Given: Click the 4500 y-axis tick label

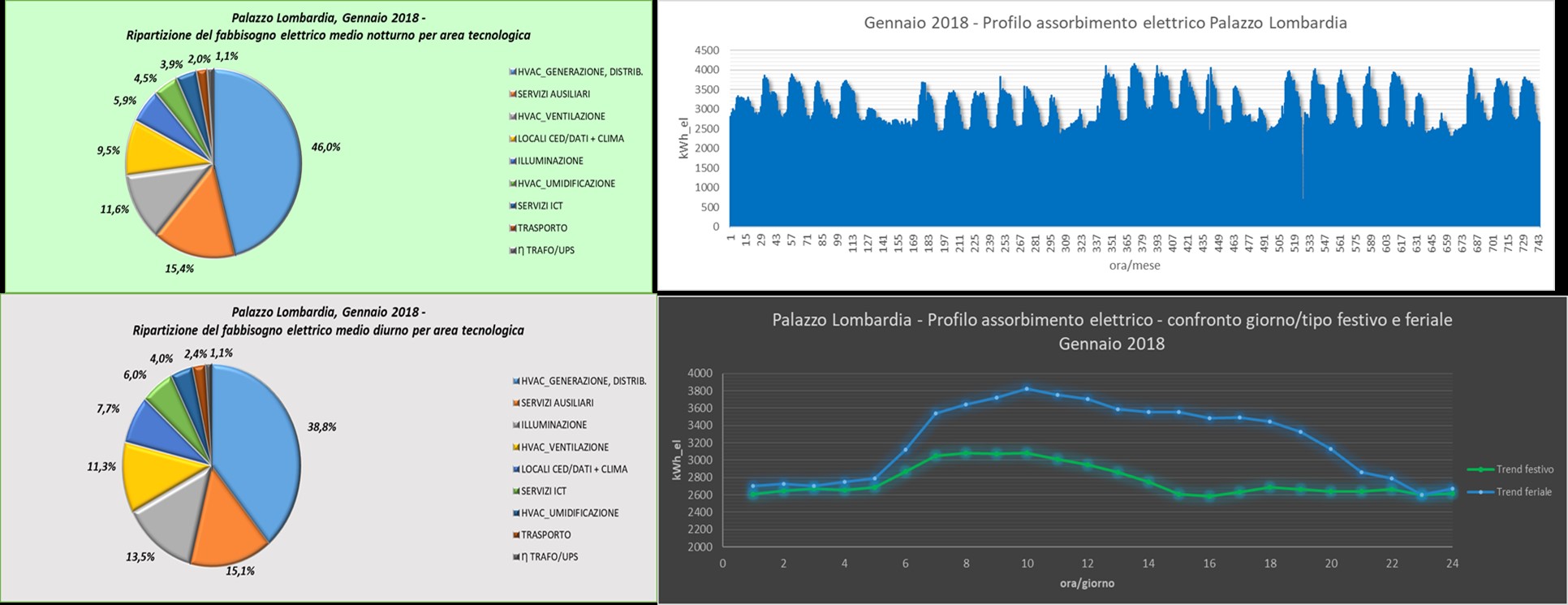Looking at the screenshot, I should tap(707, 50).
